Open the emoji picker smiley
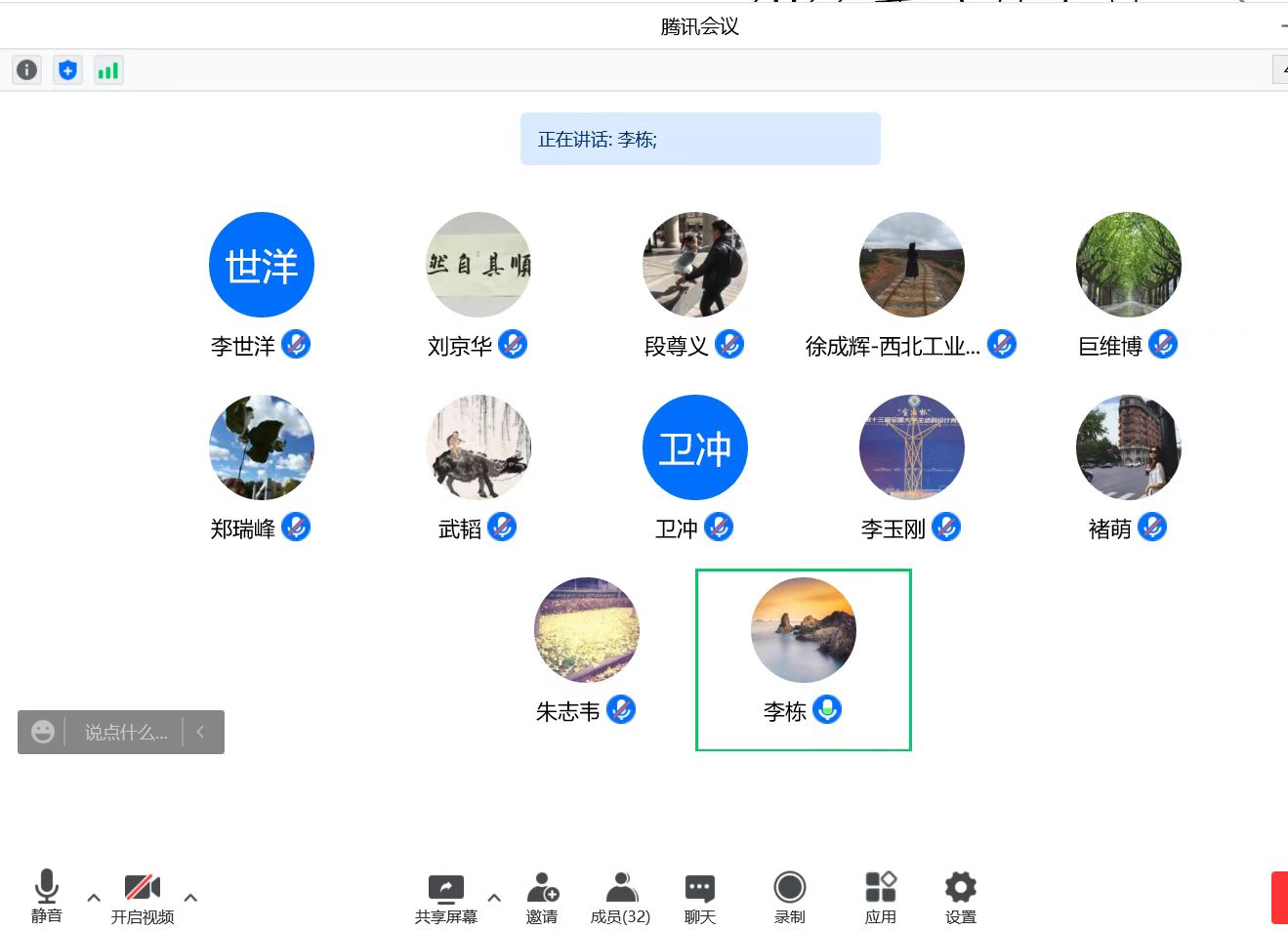Screen dimensions: 1288x931 point(42,732)
